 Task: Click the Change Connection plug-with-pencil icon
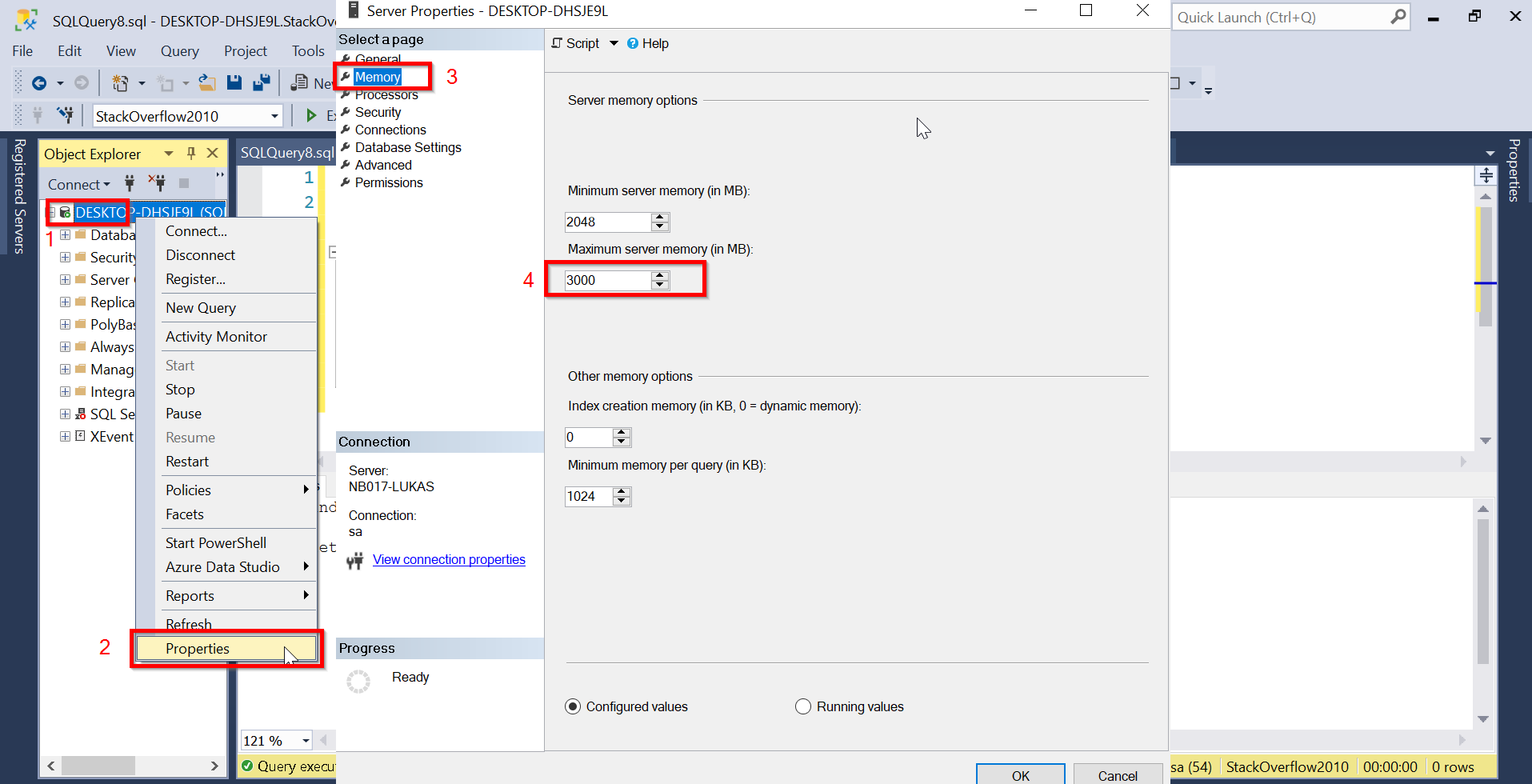66,116
